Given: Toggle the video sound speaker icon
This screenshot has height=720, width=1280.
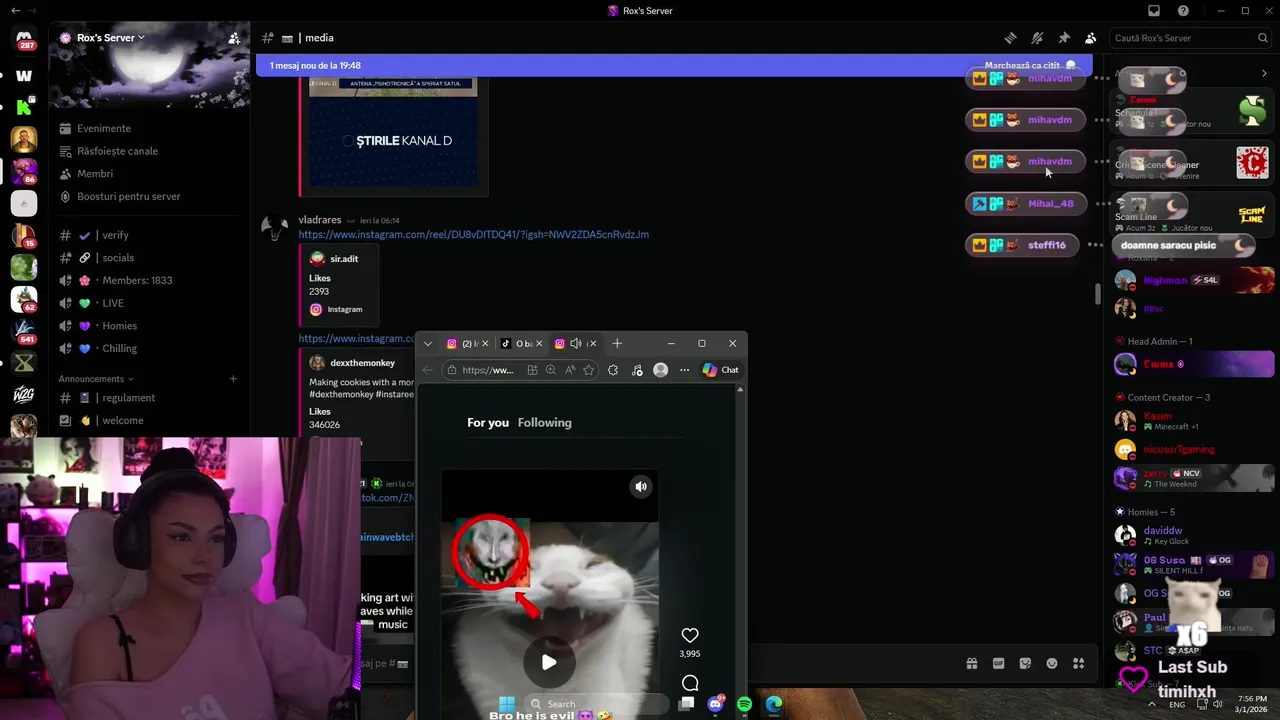Looking at the screenshot, I should (641, 487).
